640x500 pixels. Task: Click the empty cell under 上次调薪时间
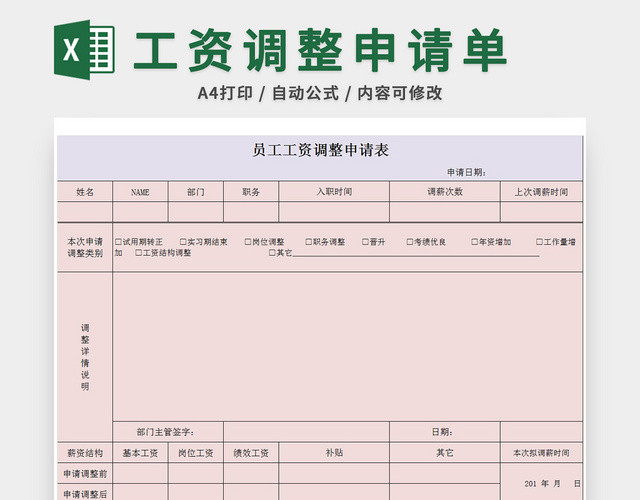tap(541, 212)
